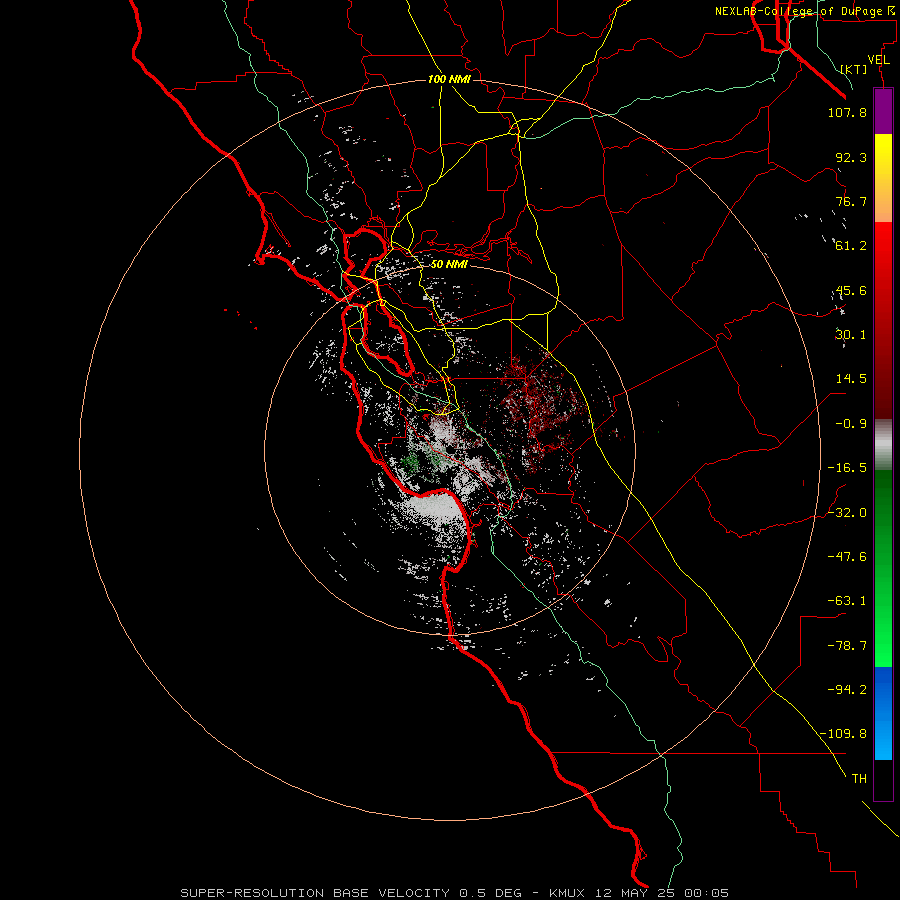The height and width of the screenshot is (900, 900).
Task: Select the 30.1 scale value
Action: (x=851, y=335)
